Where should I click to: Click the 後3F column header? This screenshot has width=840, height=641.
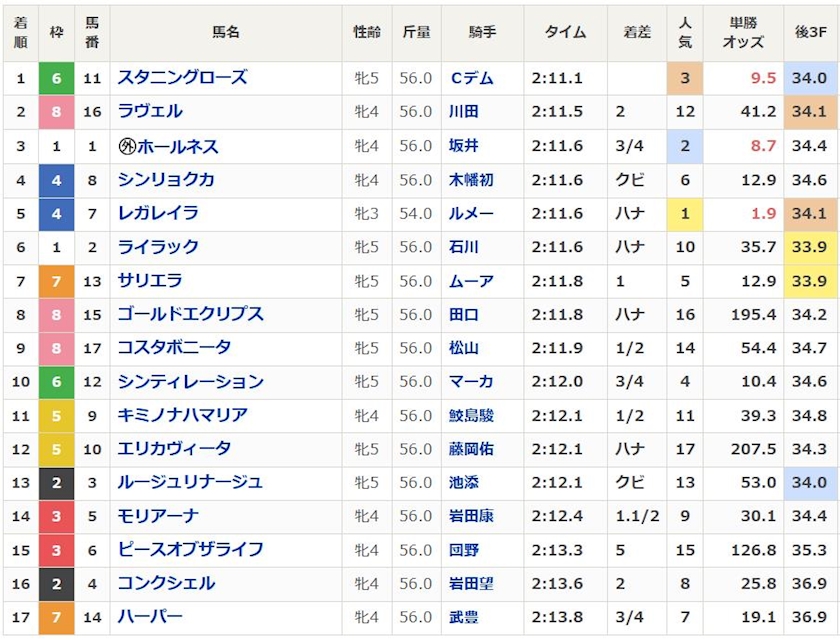[810, 32]
